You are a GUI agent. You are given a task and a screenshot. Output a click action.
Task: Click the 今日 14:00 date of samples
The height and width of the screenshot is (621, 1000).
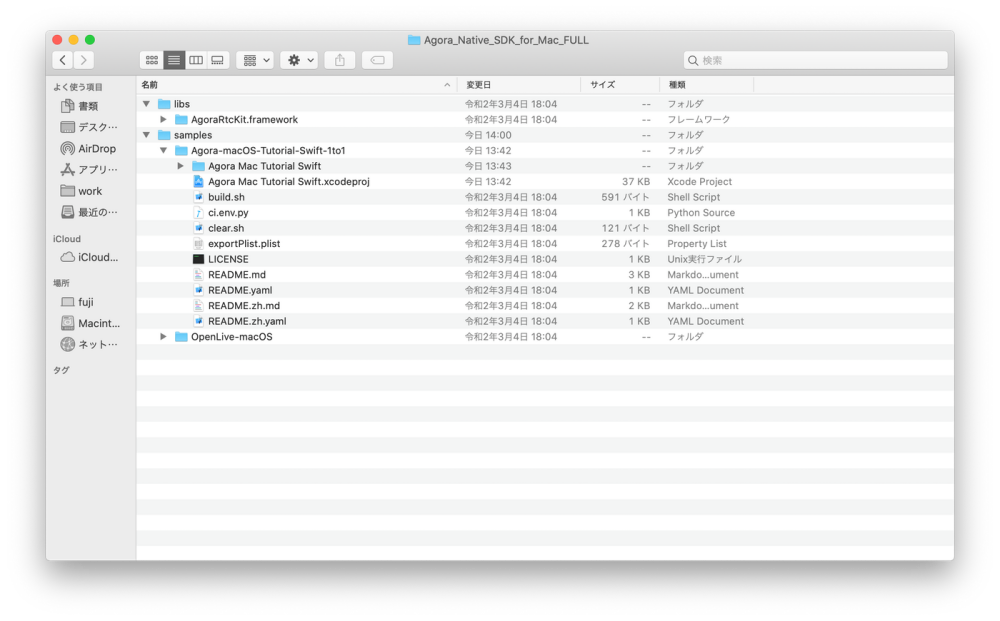[x=488, y=135]
